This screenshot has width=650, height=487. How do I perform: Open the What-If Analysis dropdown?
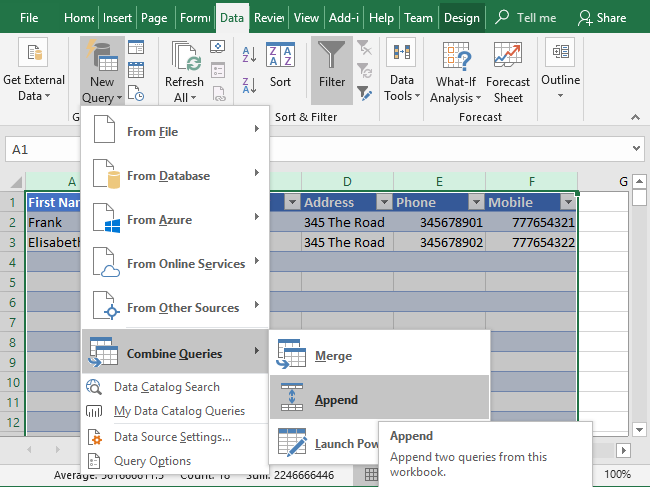[x=455, y=71]
